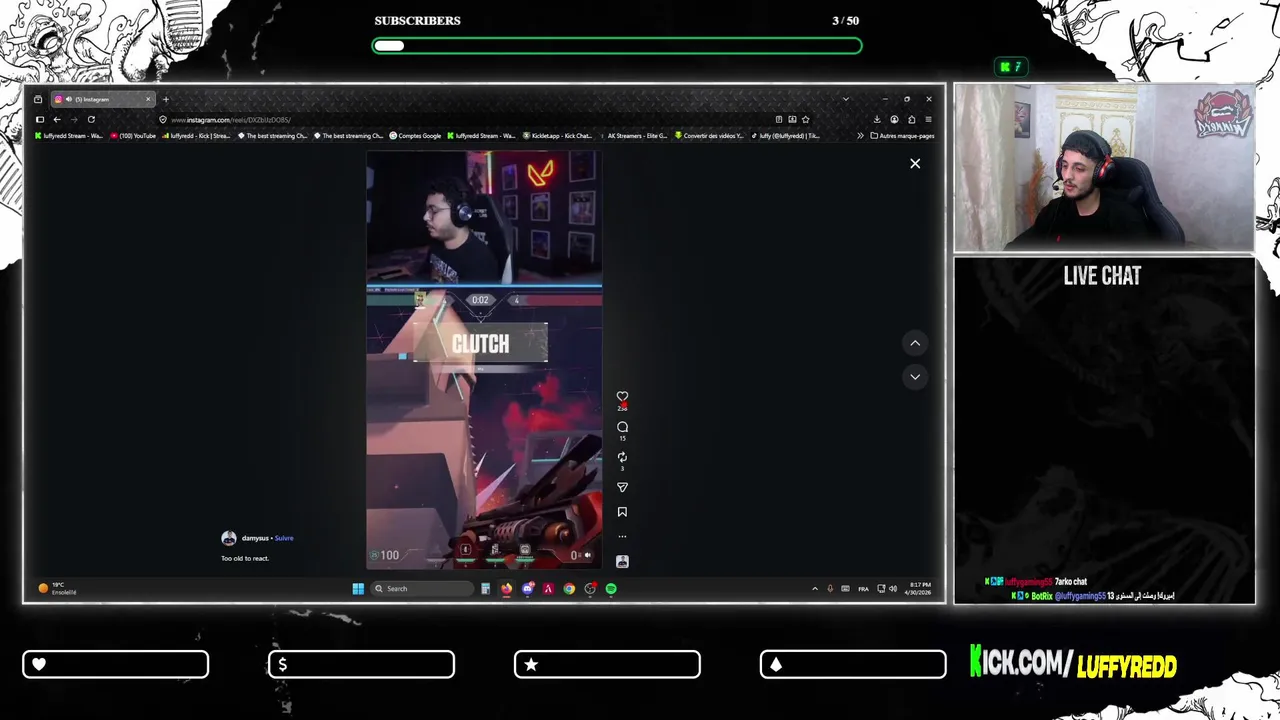Share the reel via paper plane icon
Viewport: 1280px width, 720px height.
coord(622,487)
